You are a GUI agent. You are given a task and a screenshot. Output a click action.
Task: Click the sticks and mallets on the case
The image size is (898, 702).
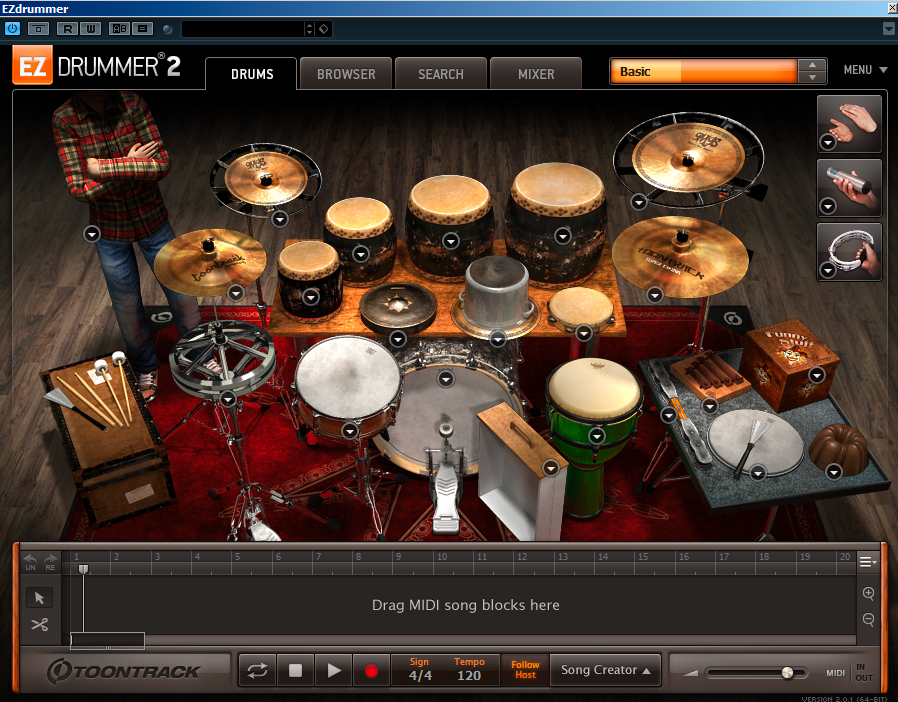pyautogui.click(x=94, y=392)
